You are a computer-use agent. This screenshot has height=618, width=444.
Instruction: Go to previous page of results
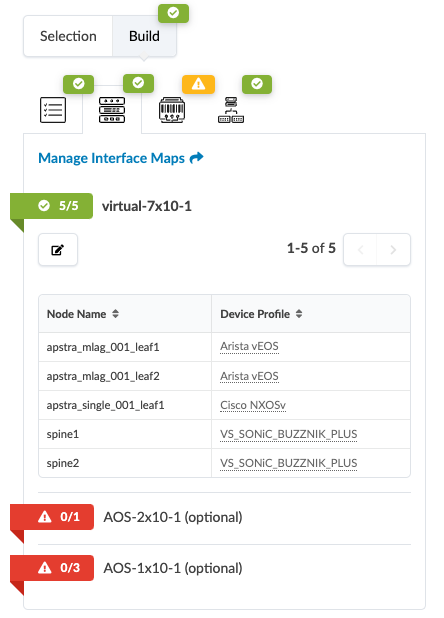point(360,250)
